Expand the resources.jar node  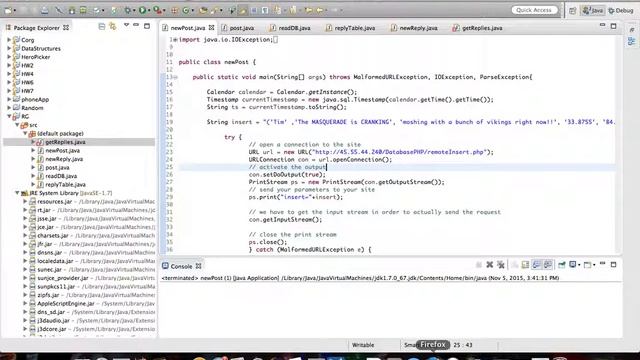coord(25,201)
